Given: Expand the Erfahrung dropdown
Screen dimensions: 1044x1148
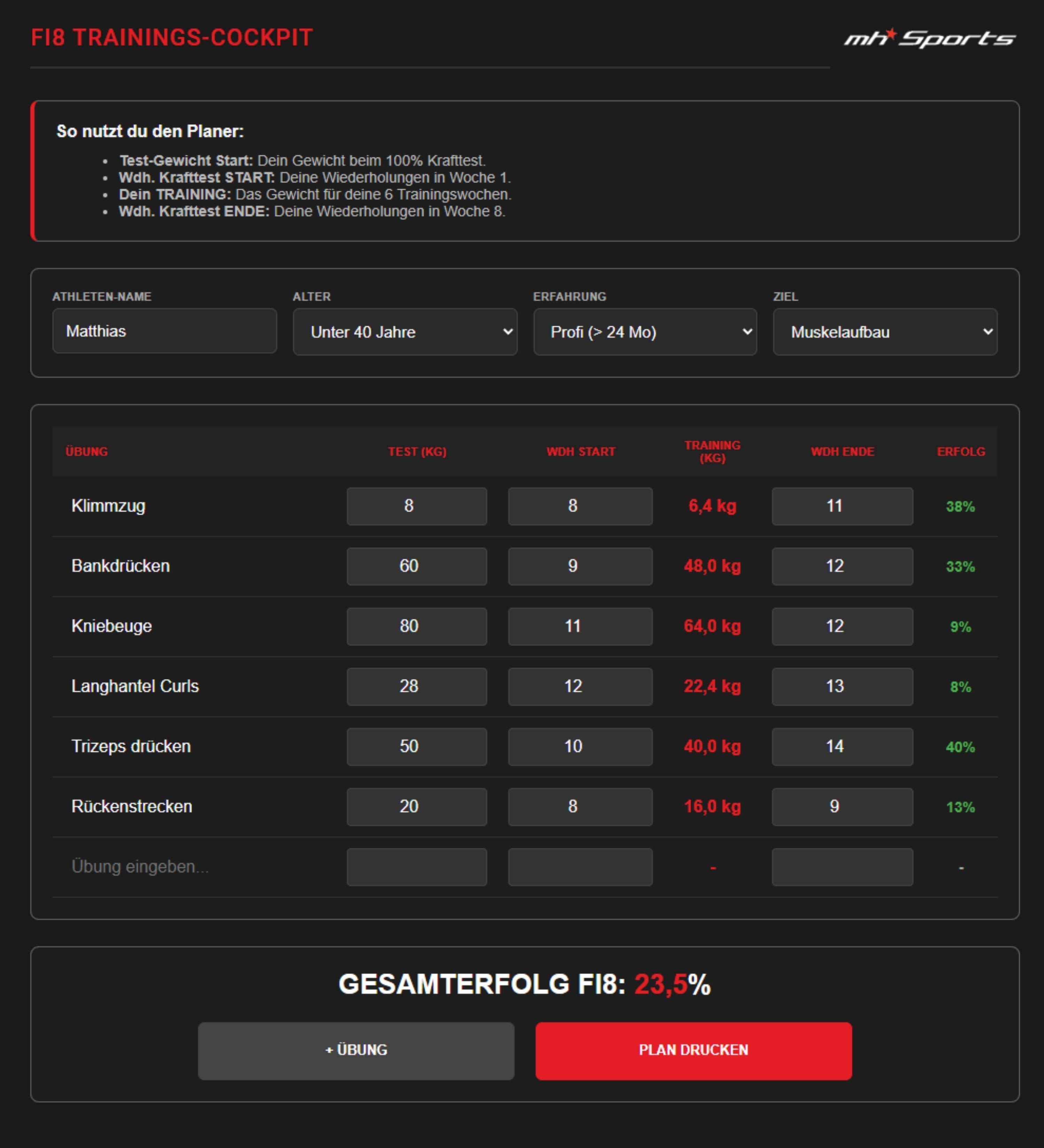Looking at the screenshot, I should pyautogui.click(x=645, y=332).
